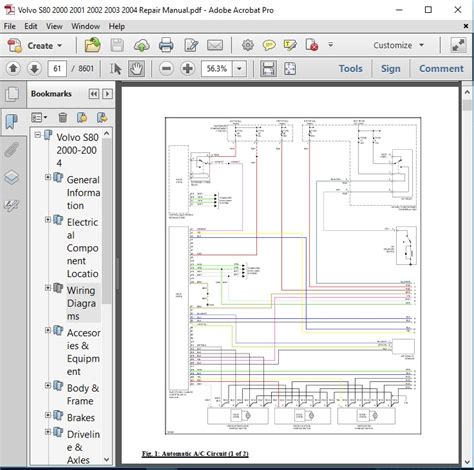474x470 pixels.
Task: Click bookmarks panel scroll down arrow
Action: click(x=107, y=459)
